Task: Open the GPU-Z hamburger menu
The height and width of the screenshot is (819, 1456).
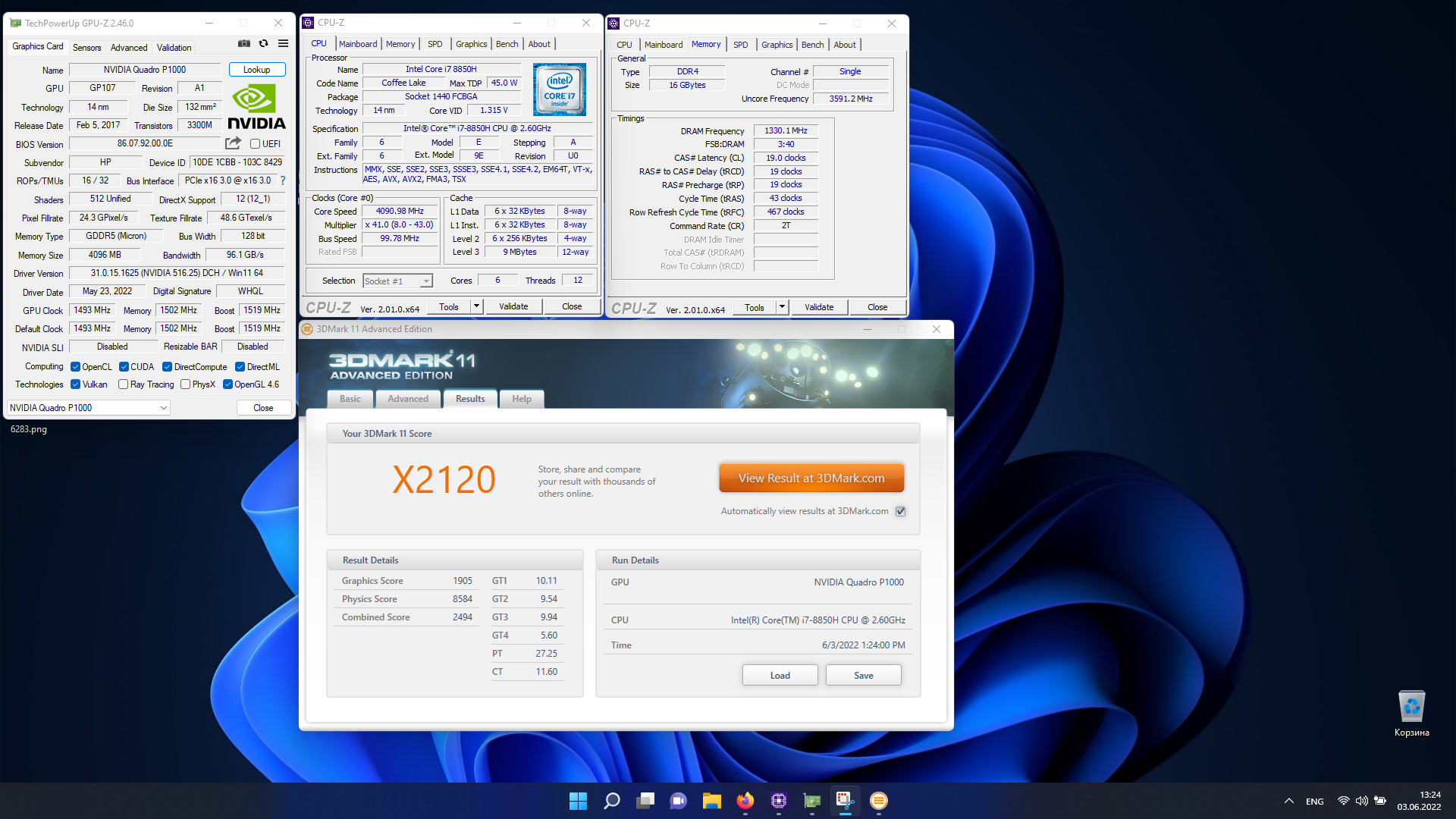Action: 283,44
